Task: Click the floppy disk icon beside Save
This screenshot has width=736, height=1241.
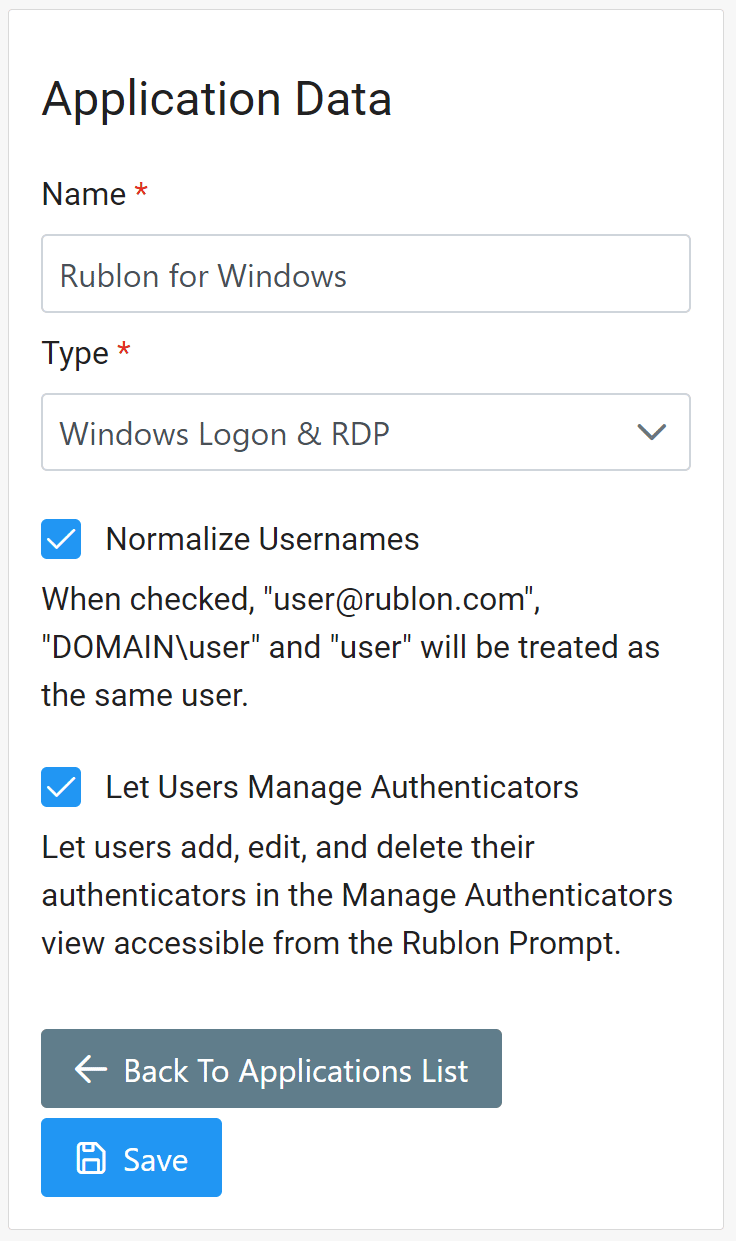Action: [x=91, y=1158]
